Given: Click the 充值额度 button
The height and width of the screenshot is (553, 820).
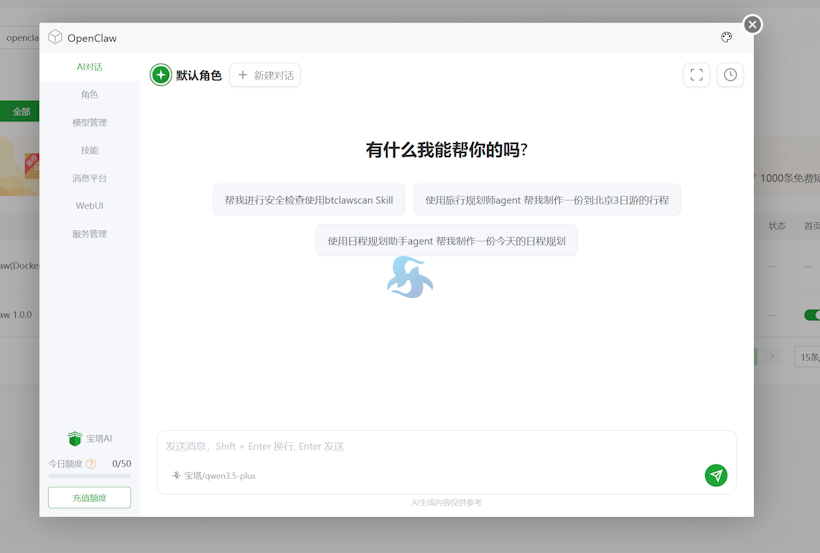Looking at the screenshot, I should [89, 498].
